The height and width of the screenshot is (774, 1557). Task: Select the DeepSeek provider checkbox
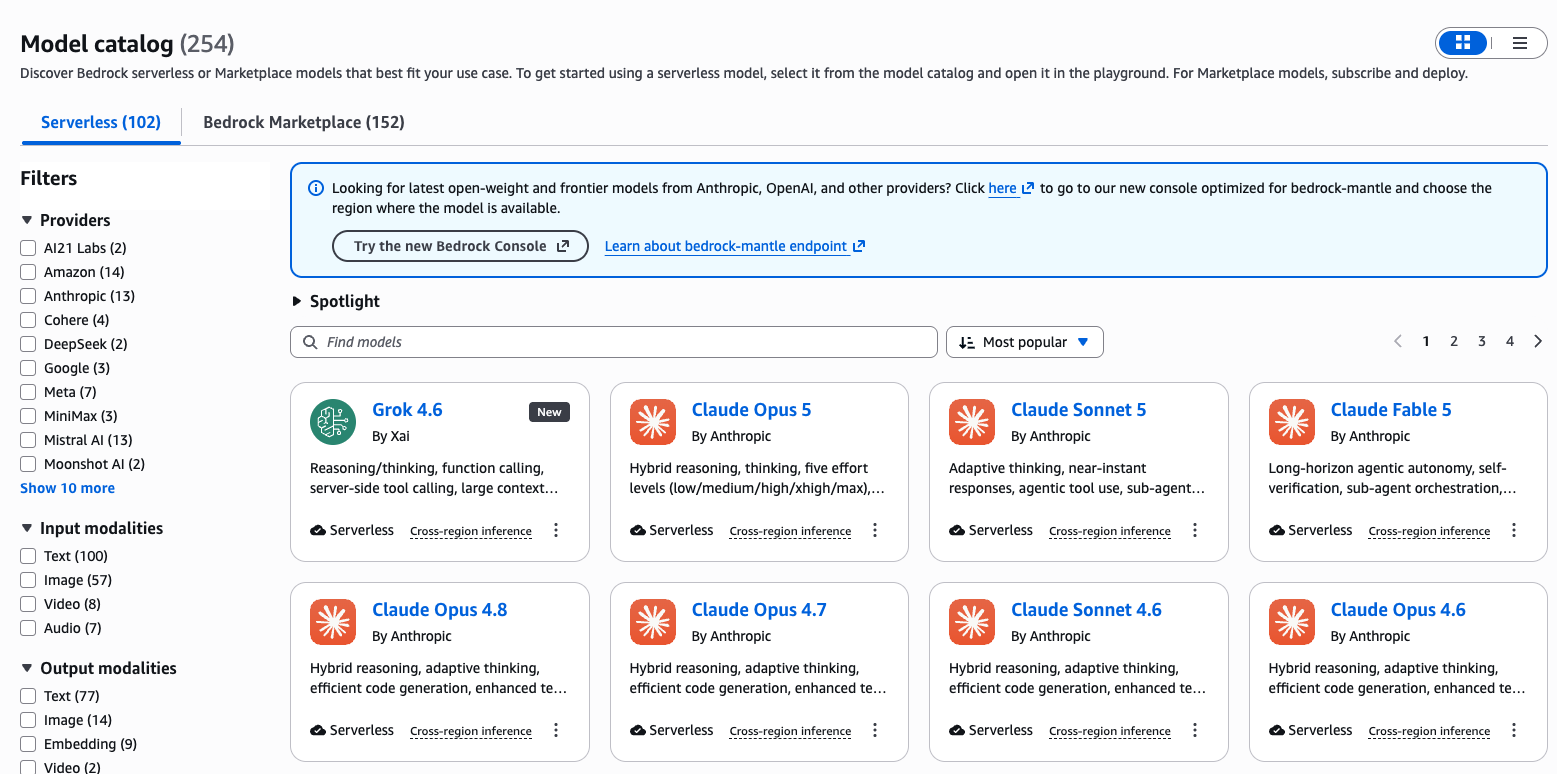tap(28, 344)
